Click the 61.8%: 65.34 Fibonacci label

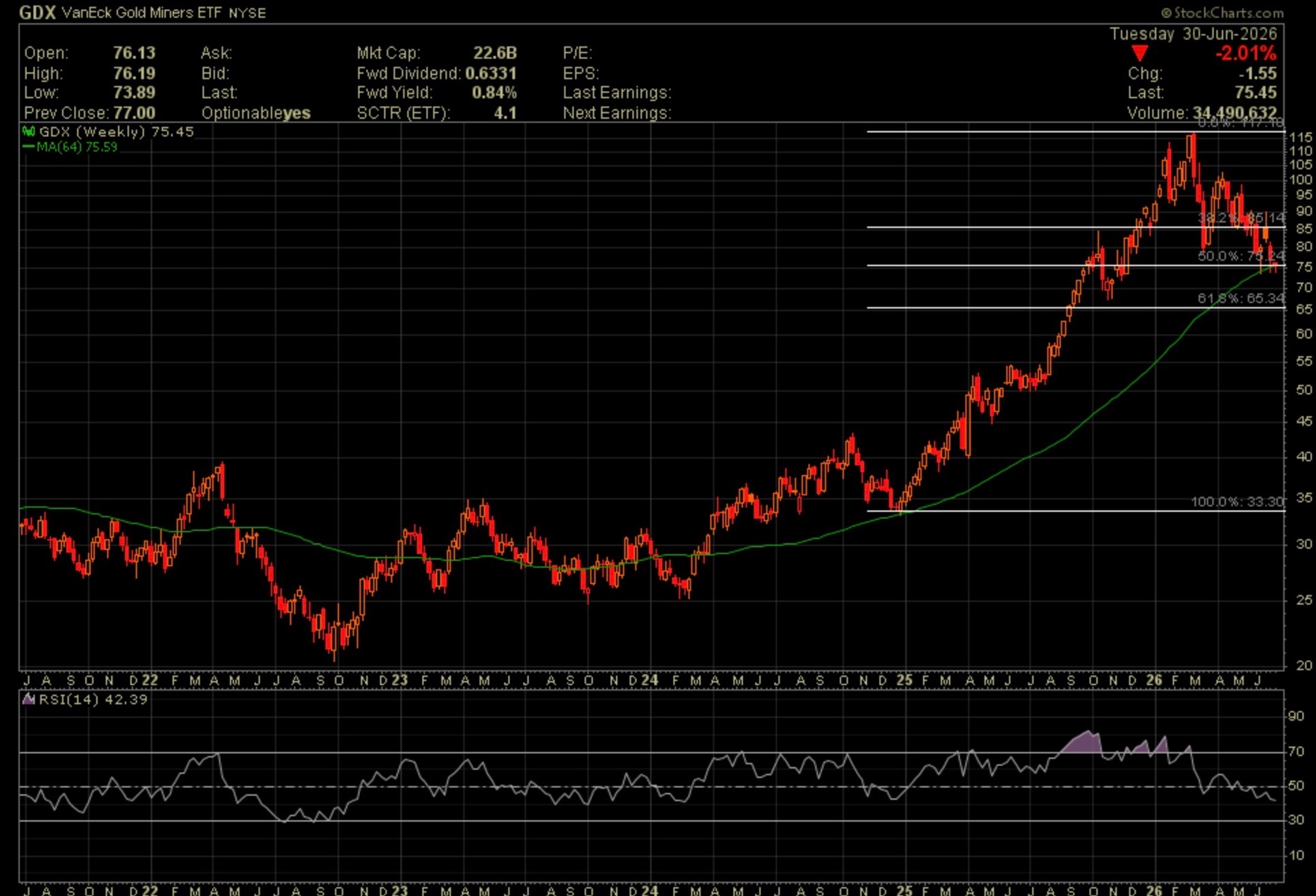click(1241, 299)
